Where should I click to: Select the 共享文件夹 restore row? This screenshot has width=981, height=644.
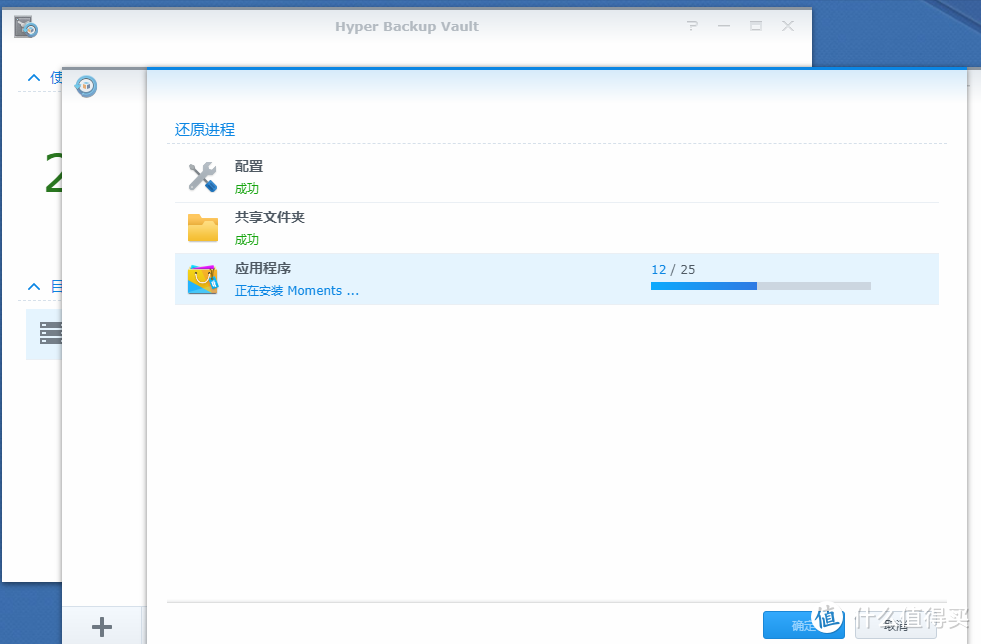[x=556, y=228]
